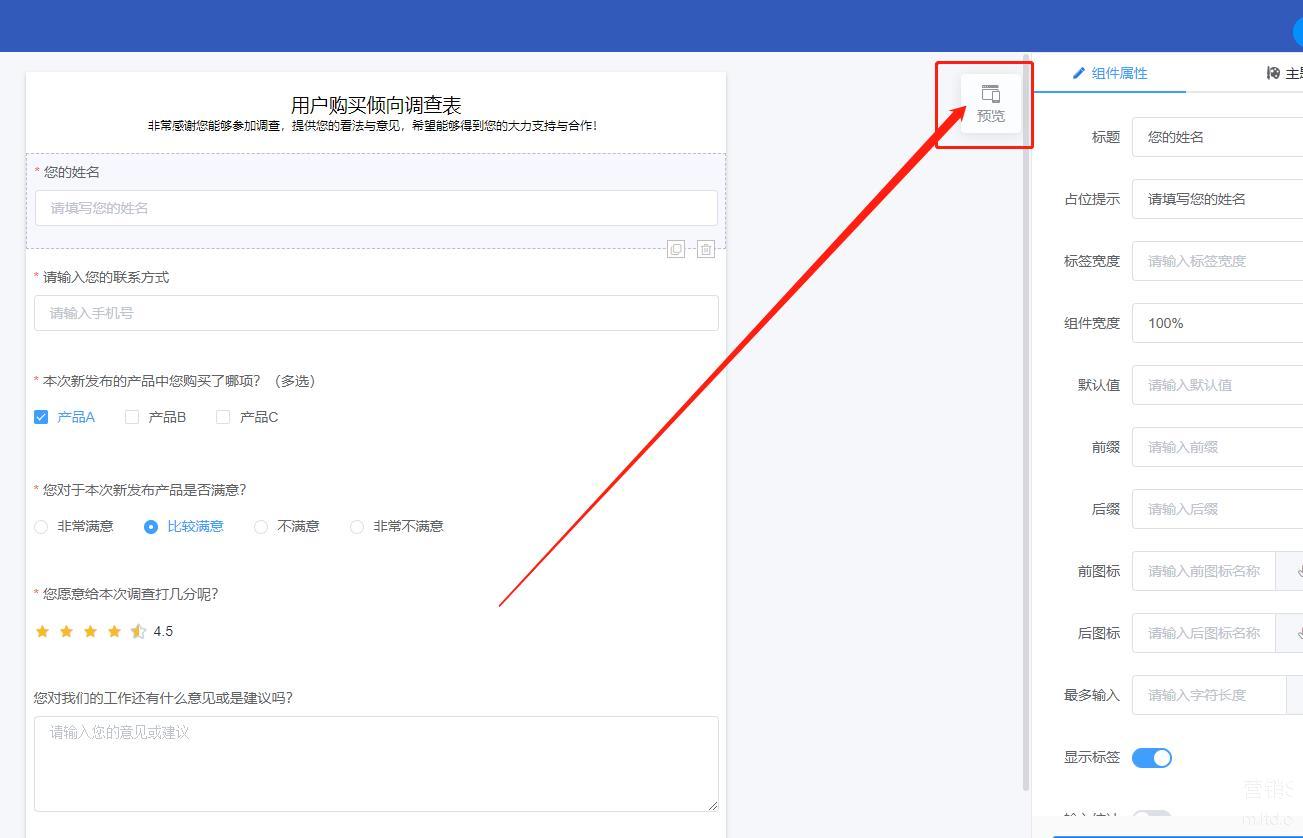
Task: Click the first rating star
Action: [x=42, y=631]
